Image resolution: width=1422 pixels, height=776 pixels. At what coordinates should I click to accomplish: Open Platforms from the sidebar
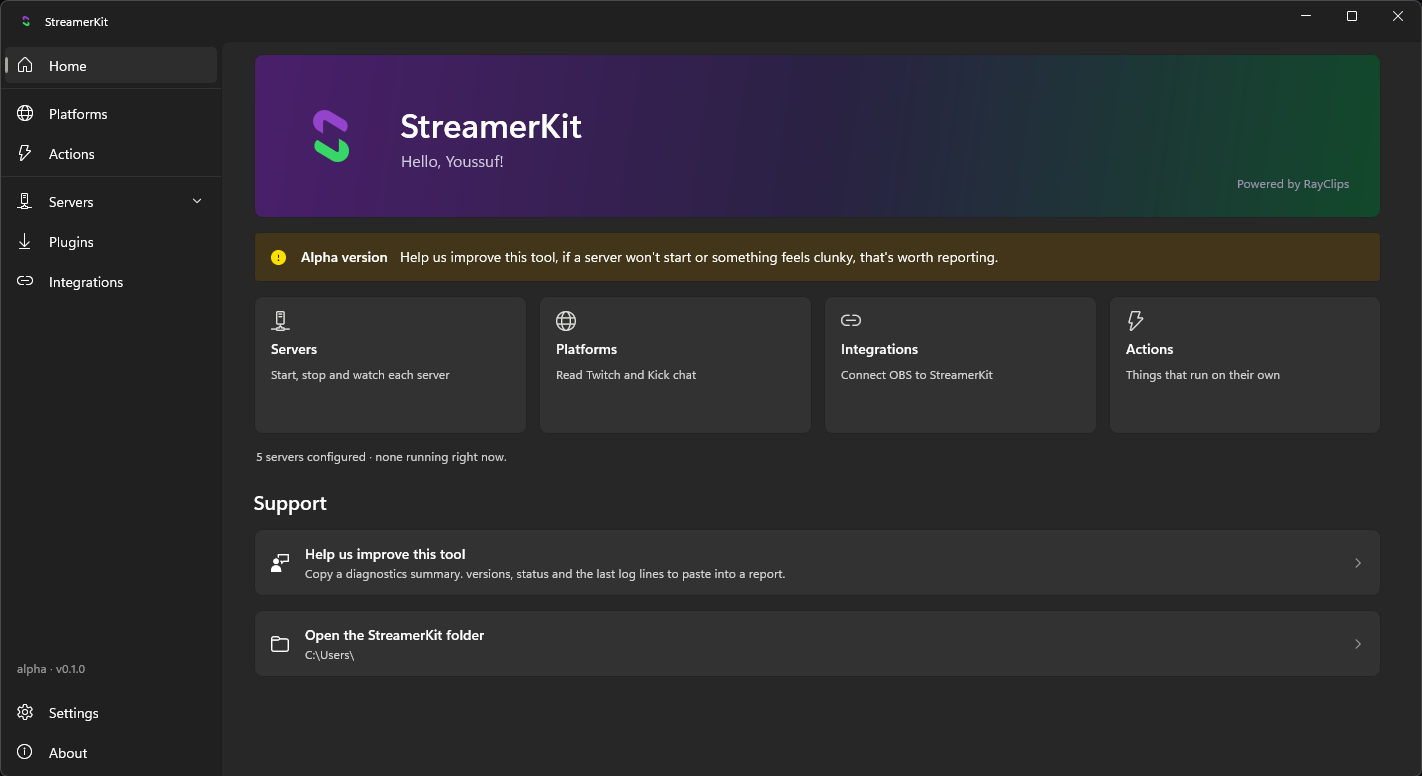(x=111, y=114)
